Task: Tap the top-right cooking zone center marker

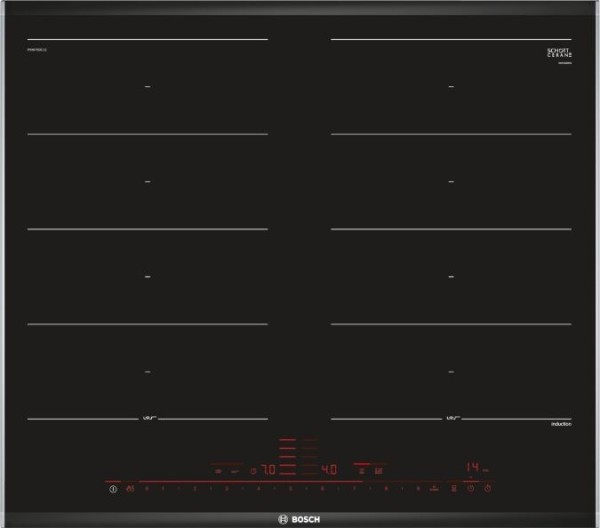Action: pyautogui.click(x=451, y=87)
